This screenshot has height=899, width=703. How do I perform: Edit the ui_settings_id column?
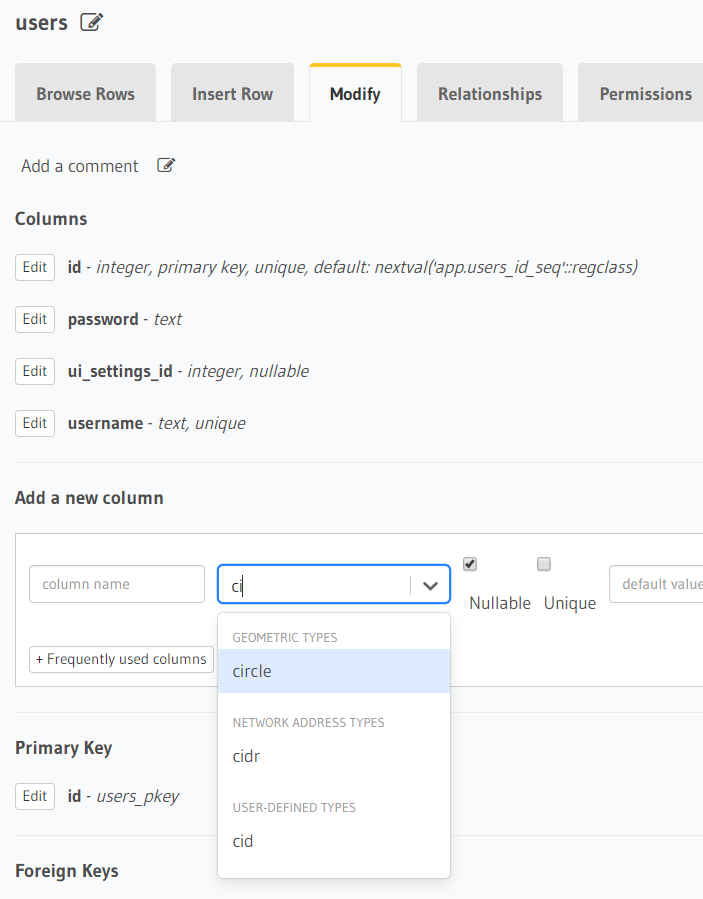35,371
